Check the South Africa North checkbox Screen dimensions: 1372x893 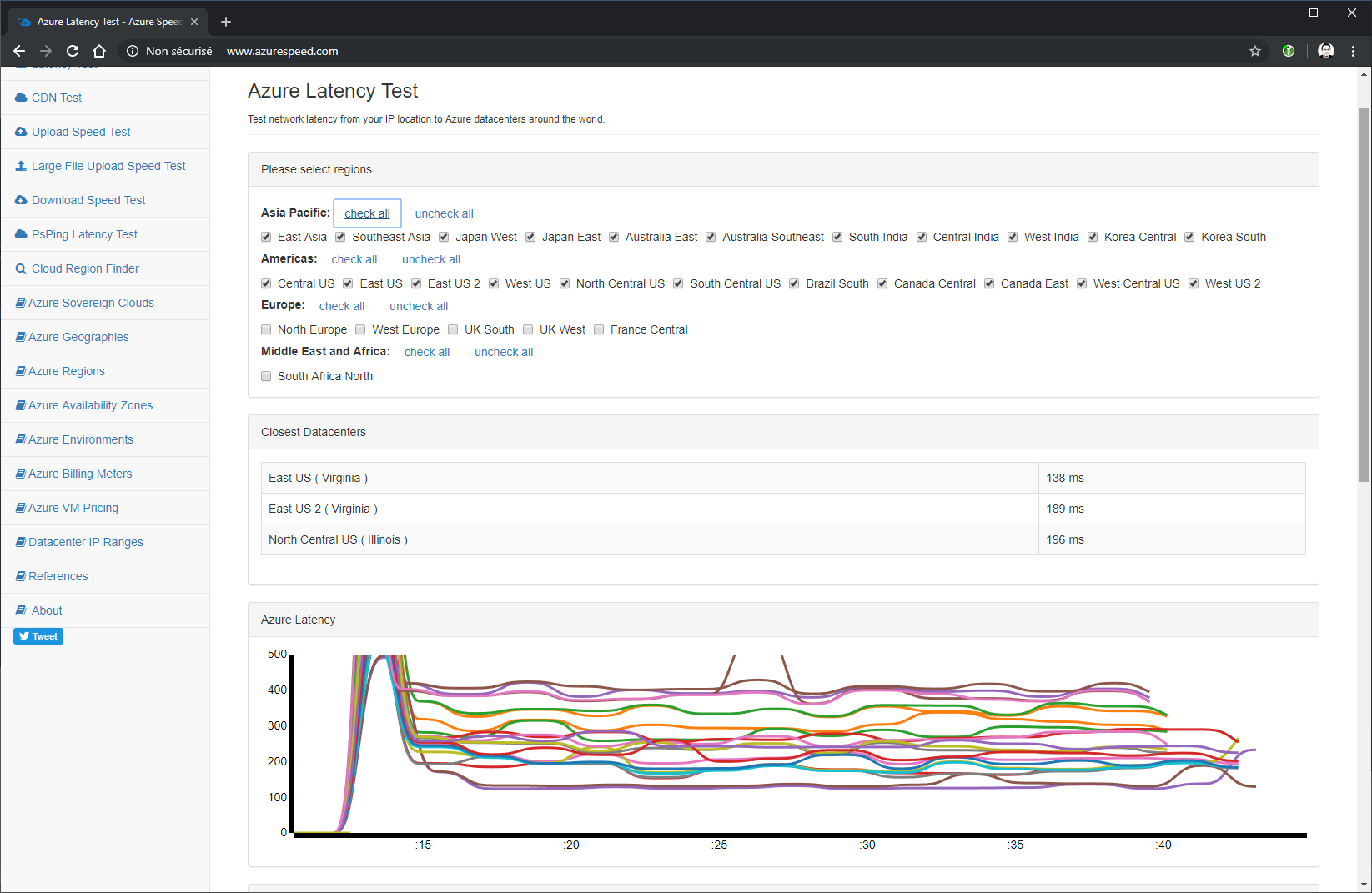pyautogui.click(x=266, y=376)
